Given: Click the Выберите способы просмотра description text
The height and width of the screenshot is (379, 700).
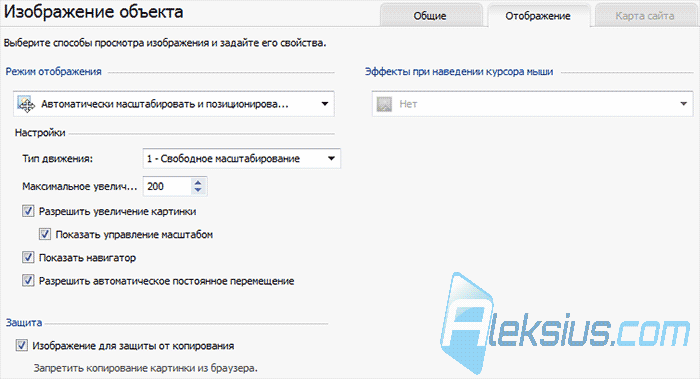Looking at the screenshot, I should pos(165,43).
